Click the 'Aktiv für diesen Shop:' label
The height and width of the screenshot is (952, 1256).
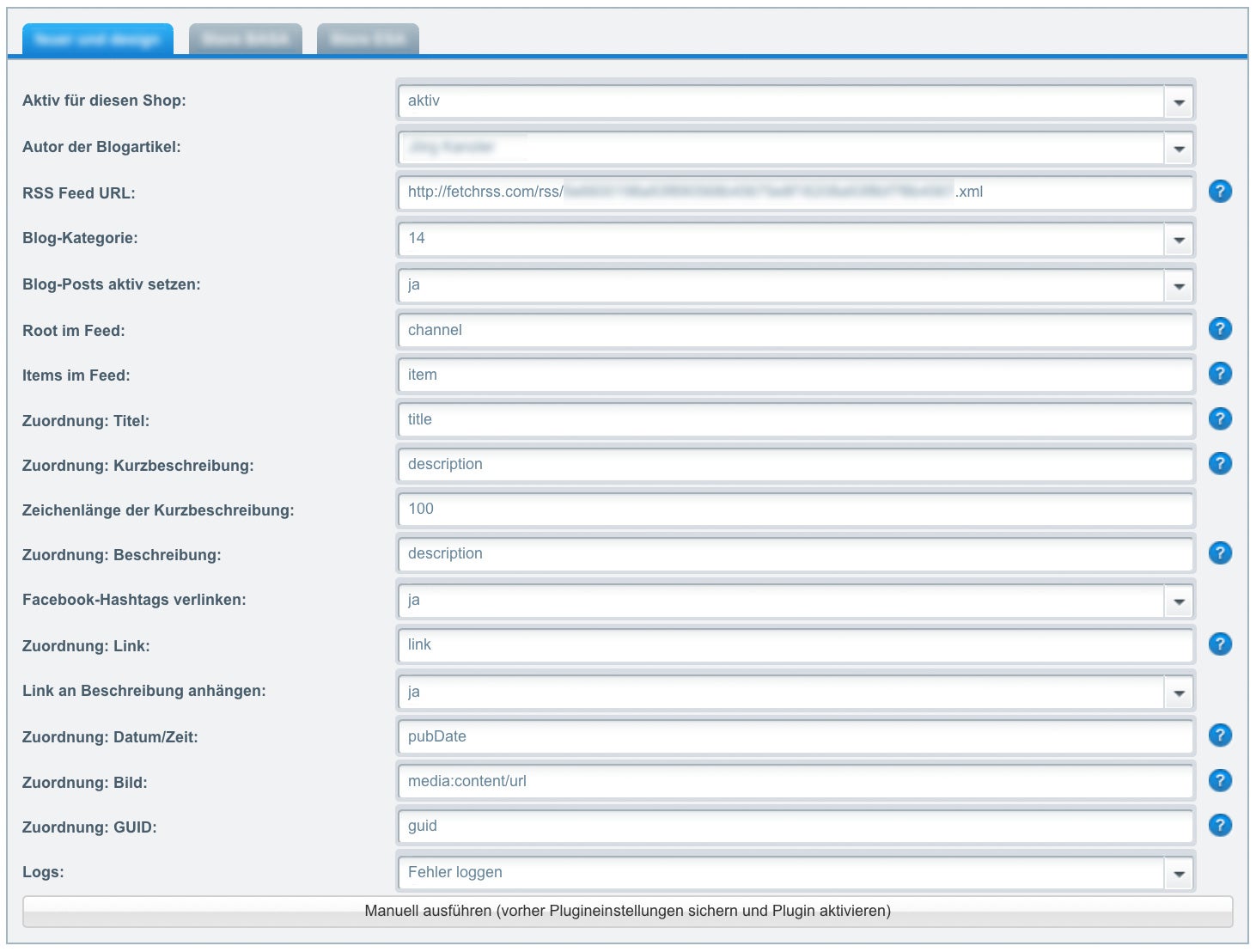coord(104,101)
